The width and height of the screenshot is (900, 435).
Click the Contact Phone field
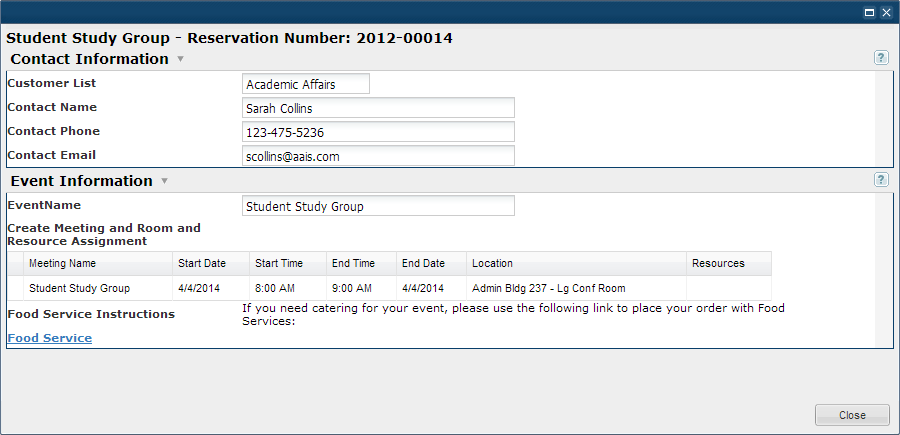click(x=378, y=132)
